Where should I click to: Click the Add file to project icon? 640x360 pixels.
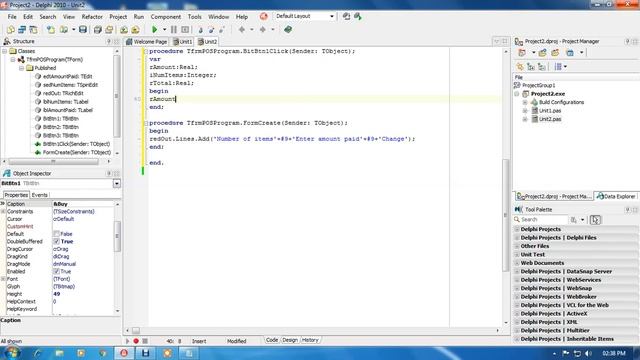(124, 29)
